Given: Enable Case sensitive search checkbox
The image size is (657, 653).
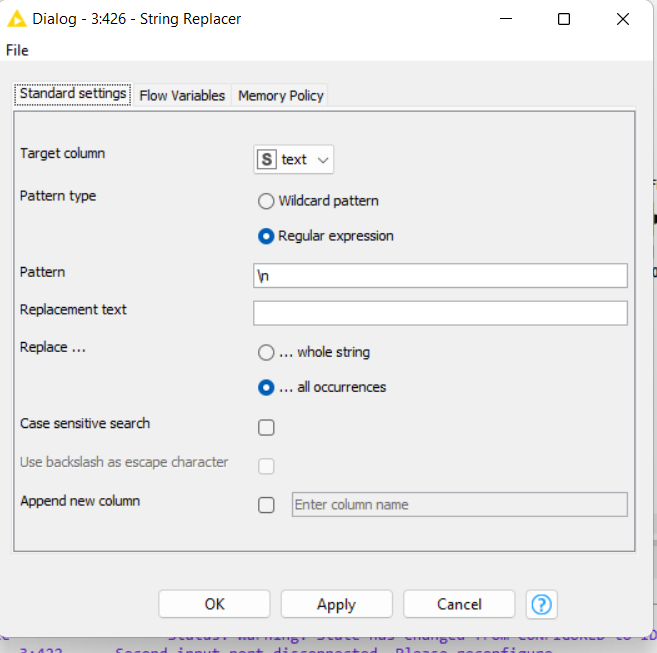Looking at the screenshot, I should (x=266, y=428).
